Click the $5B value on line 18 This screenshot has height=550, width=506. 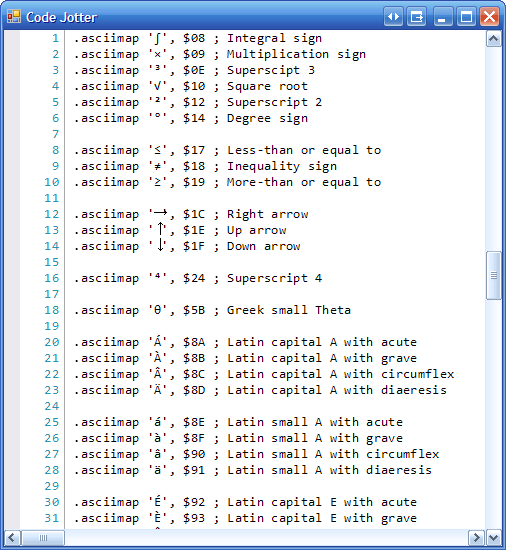tap(194, 310)
